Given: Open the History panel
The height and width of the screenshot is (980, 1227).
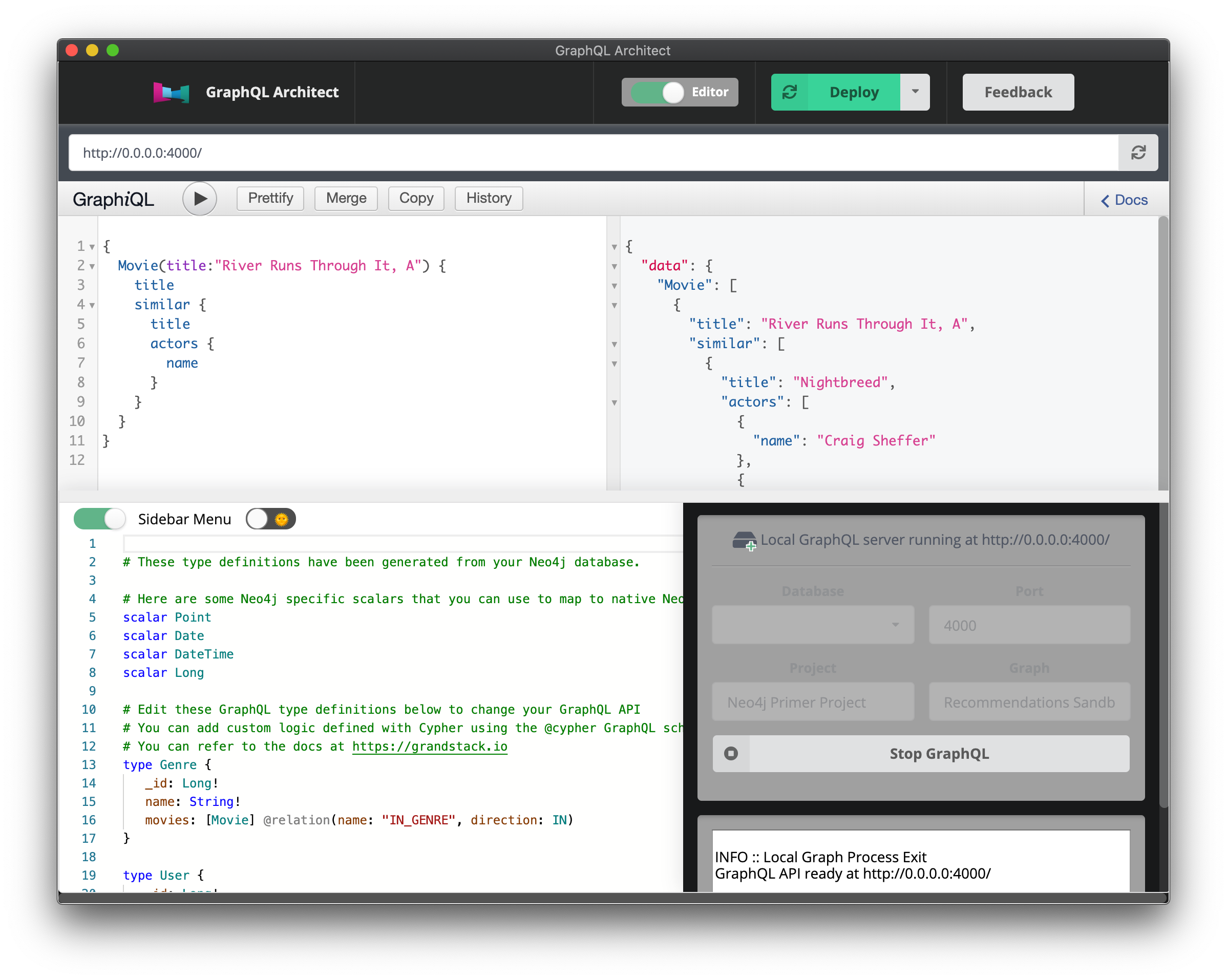Looking at the screenshot, I should (489, 198).
